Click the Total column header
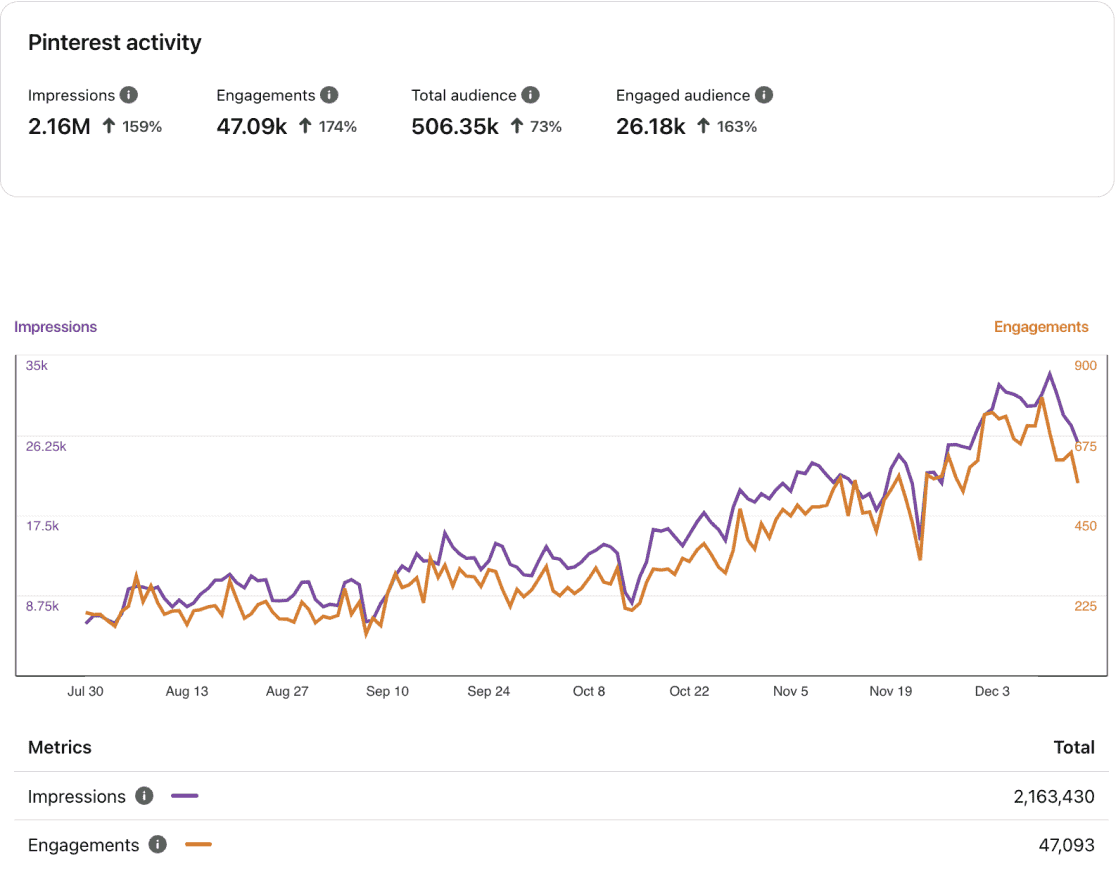The height and width of the screenshot is (878, 1116). click(x=1074, y=747)
